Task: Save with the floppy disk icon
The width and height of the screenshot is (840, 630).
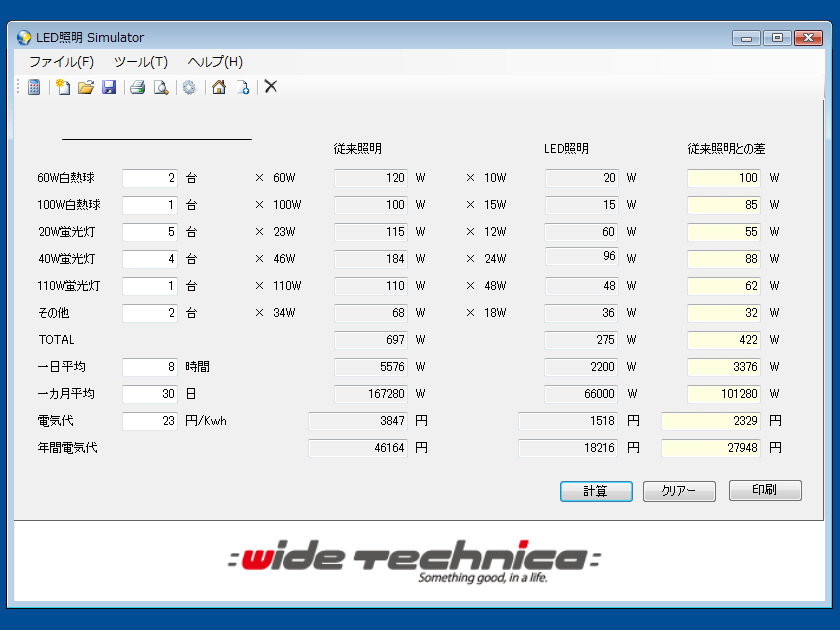Action: pyautogui.click(x=109, y=87)
